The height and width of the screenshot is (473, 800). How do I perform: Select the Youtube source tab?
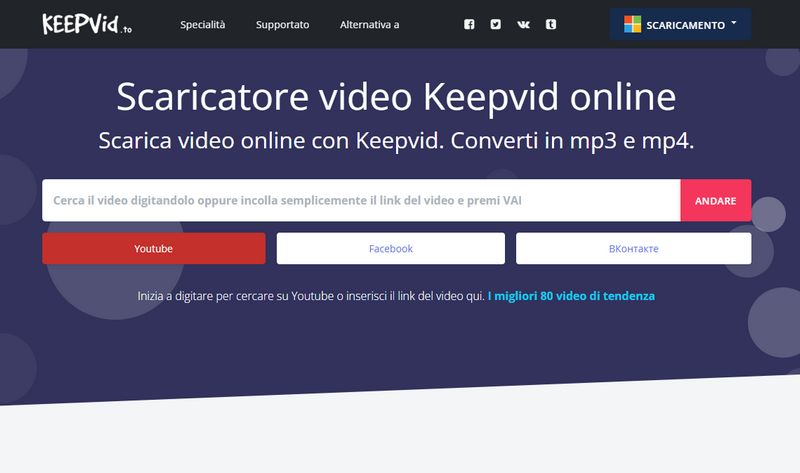(154, 248)
